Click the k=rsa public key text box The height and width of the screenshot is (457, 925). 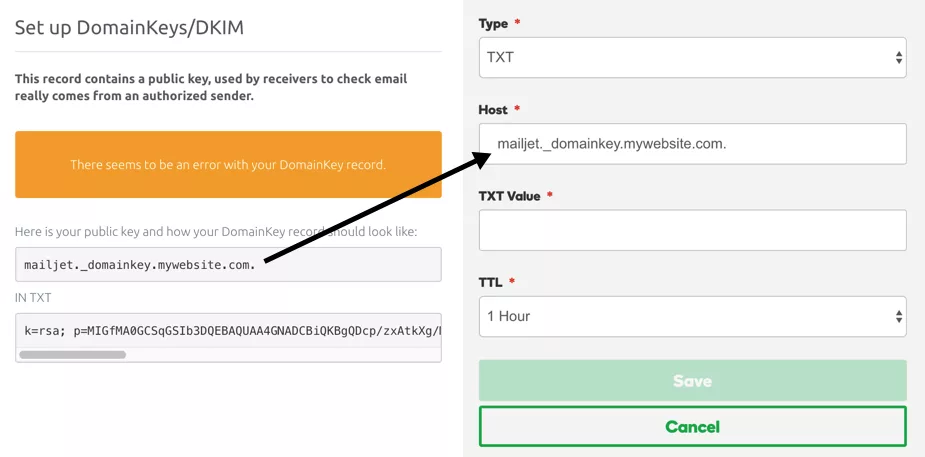228,329
